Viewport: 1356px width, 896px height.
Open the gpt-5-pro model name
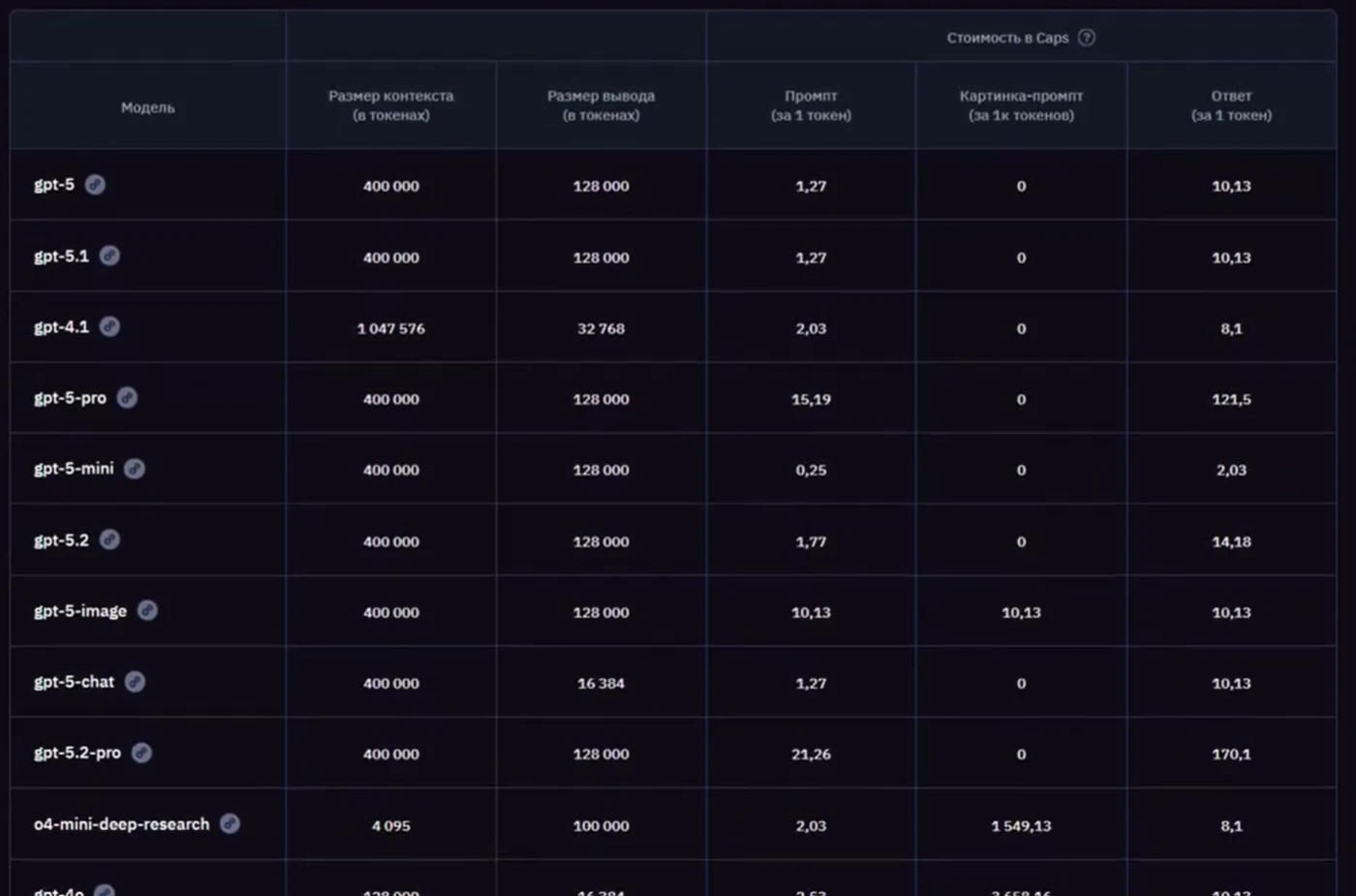[x=70, y=398]
